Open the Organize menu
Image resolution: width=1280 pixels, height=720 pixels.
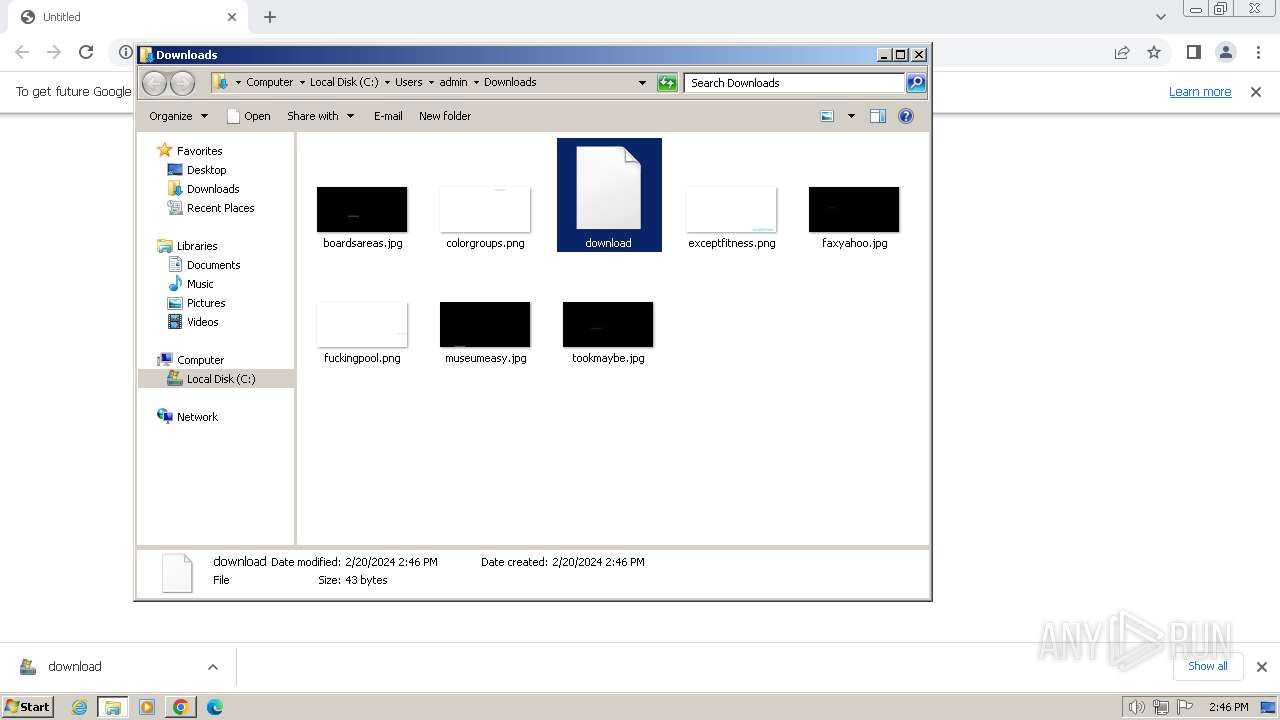point(178,116)
